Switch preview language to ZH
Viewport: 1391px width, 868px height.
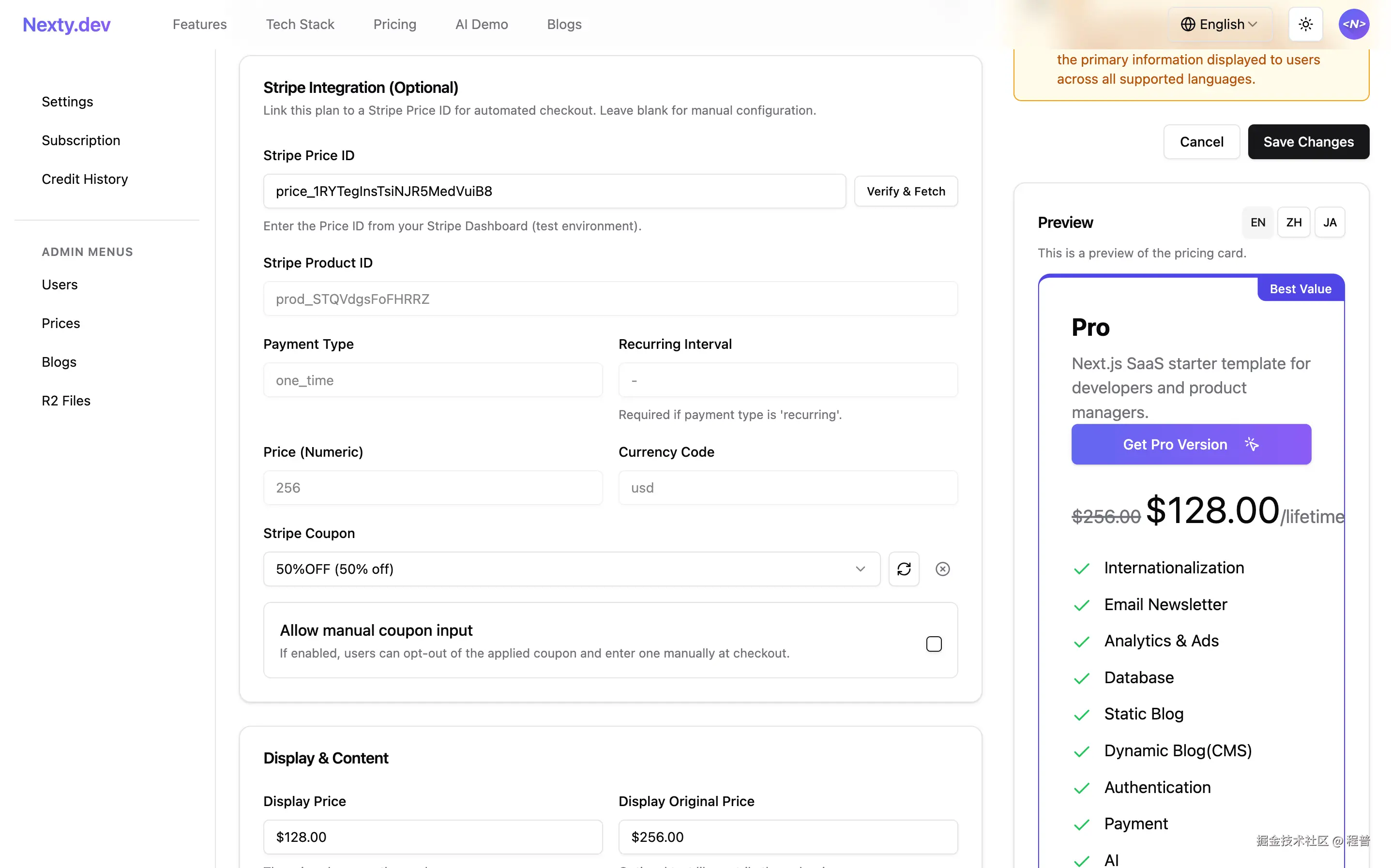point(1294,222)
